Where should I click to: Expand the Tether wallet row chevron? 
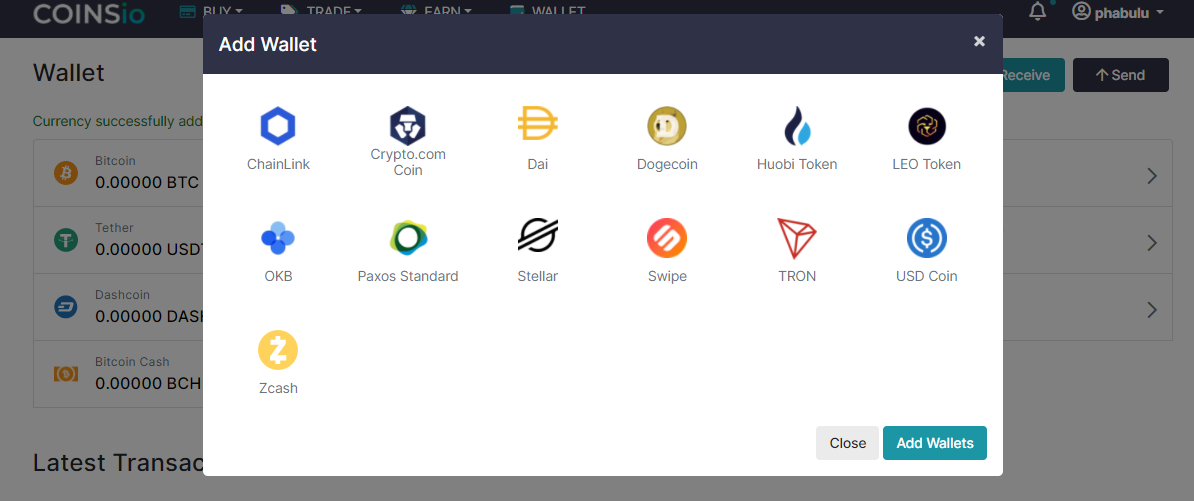[1151, 243]
